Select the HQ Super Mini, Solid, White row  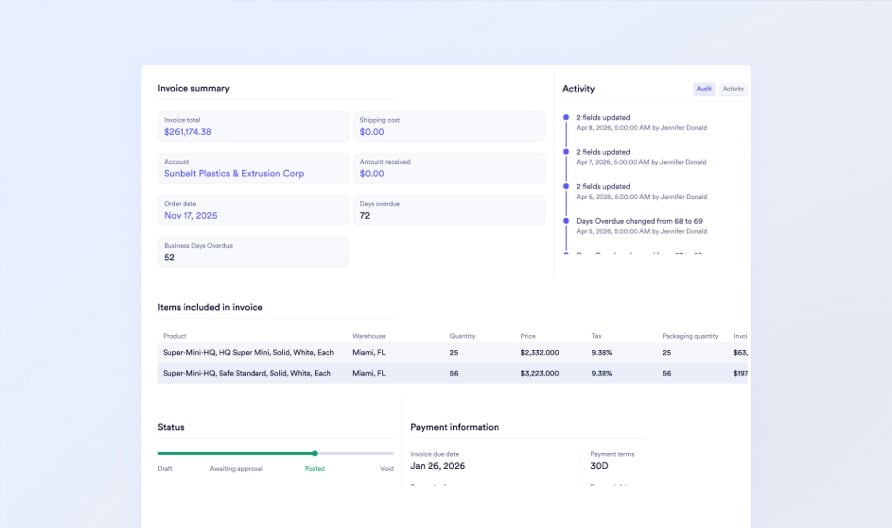coord(452,353)
